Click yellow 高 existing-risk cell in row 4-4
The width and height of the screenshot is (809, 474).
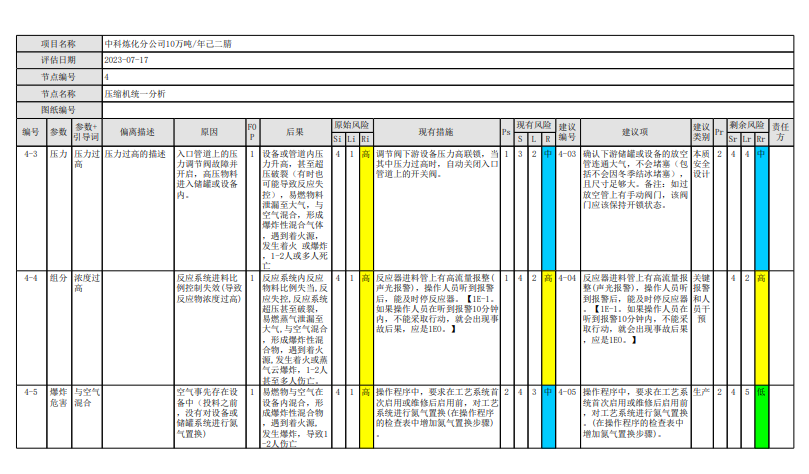pyautogui.click(x=548, y=328)
